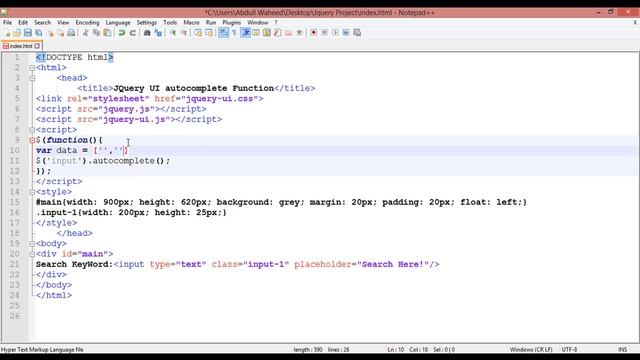Toggle the Show Indent Guide icon
The image size is (640, 360).
click(245, 33)
